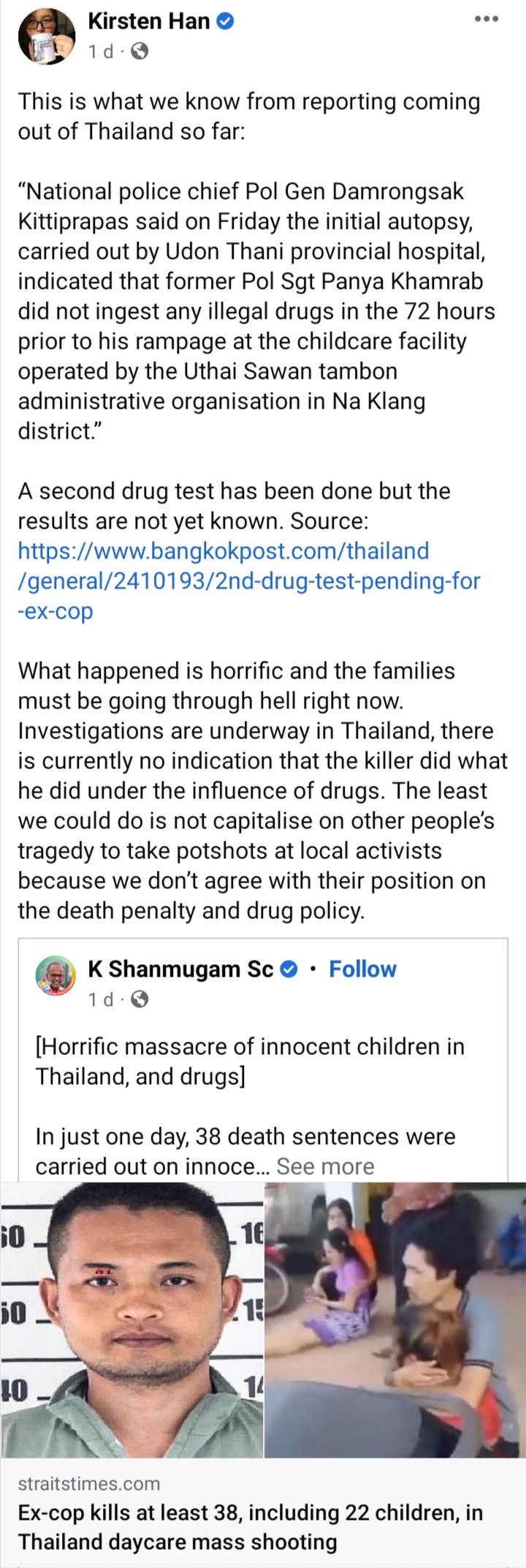This screenshot has width=526, height=1568.
Task: Tap the shared post text about Horrific massacre
Action: tap(250, 1061)
